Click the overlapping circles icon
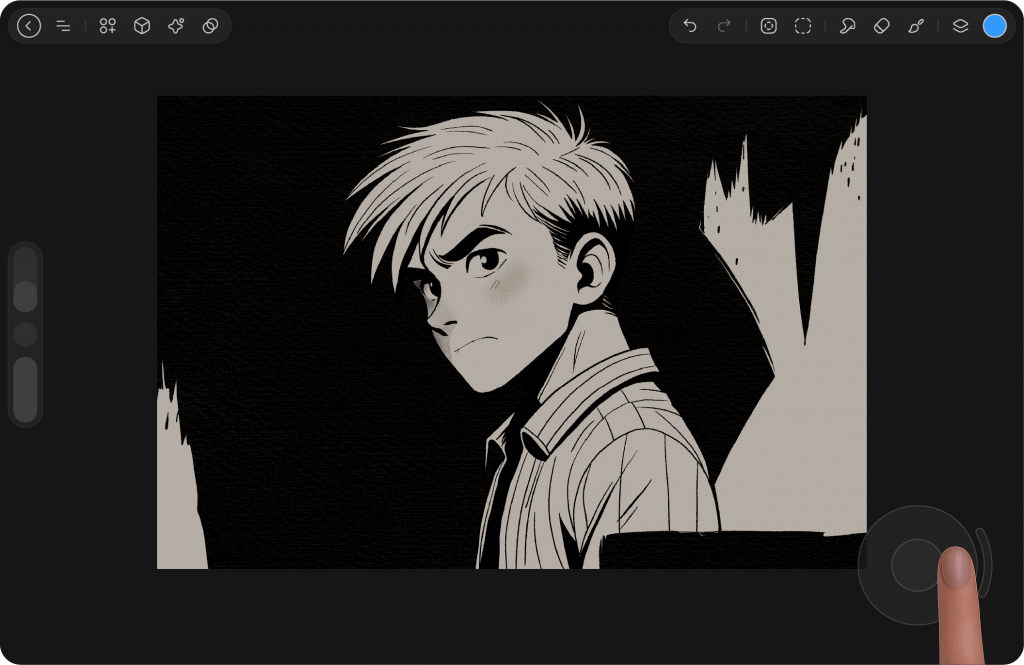Screen dimensions: 1024x665 (210, 26)
